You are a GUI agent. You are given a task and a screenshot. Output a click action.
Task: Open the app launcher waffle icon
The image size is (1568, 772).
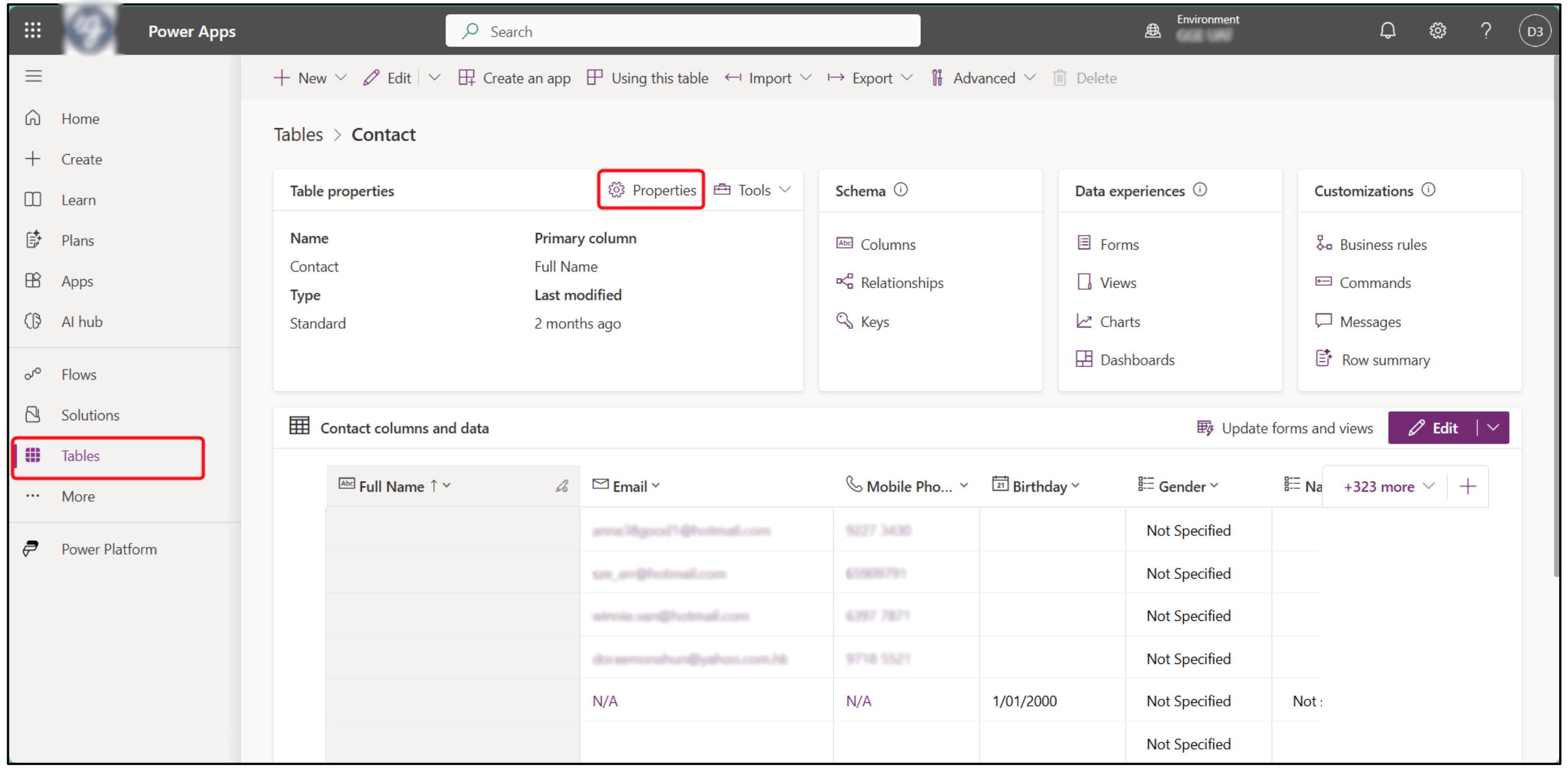pyautogui.click(x=32, y=31)
